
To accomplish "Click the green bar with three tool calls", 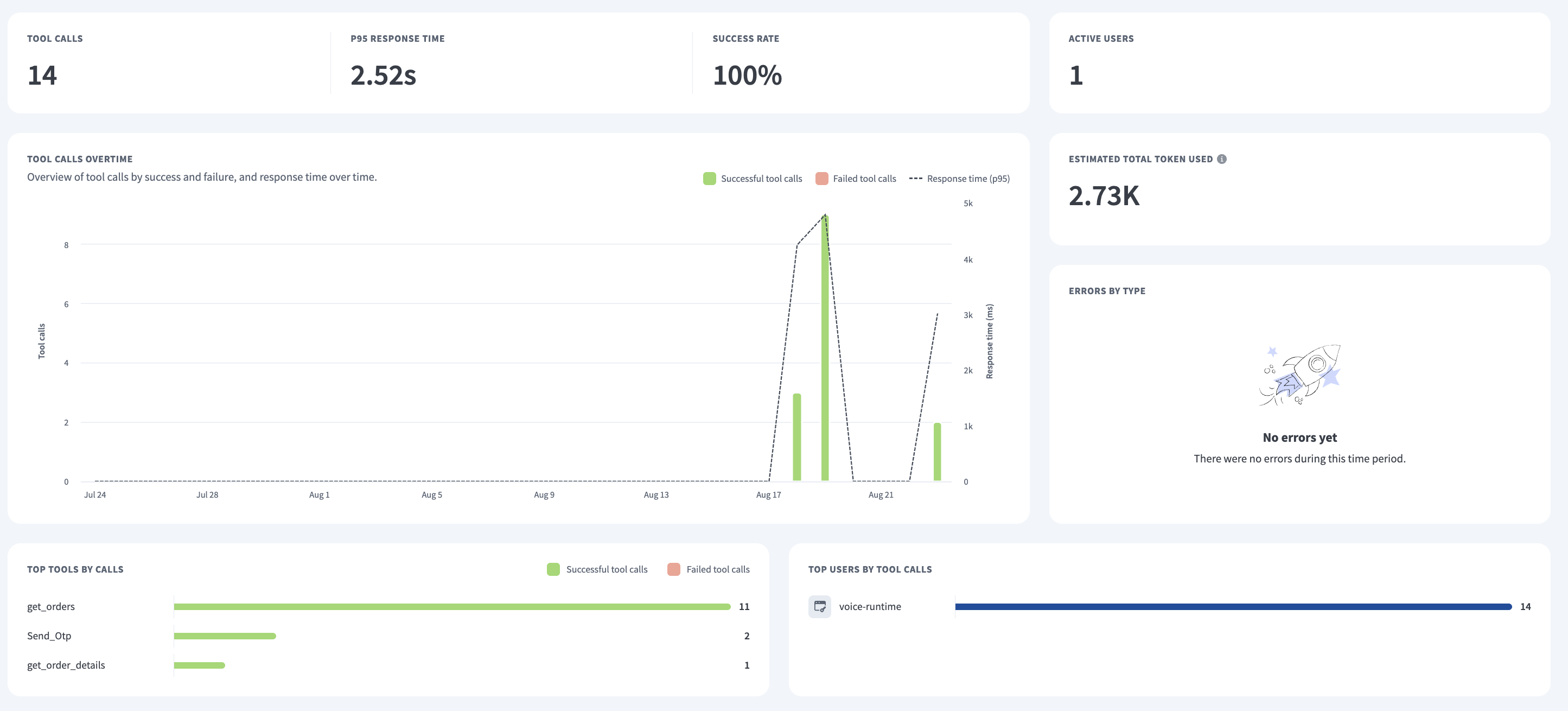I will [797, 437].
